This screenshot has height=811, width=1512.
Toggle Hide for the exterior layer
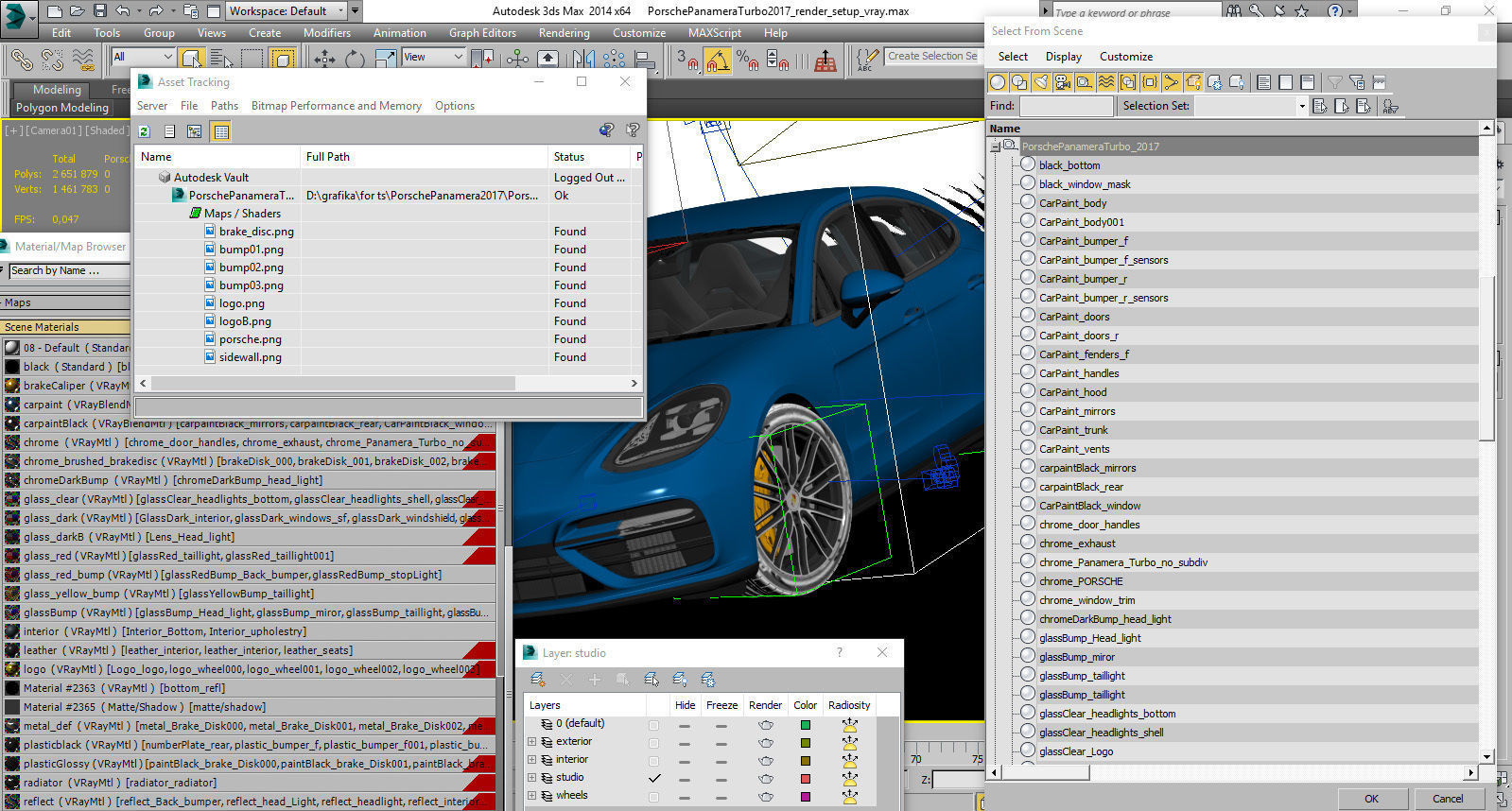click(x=685, y=743)
